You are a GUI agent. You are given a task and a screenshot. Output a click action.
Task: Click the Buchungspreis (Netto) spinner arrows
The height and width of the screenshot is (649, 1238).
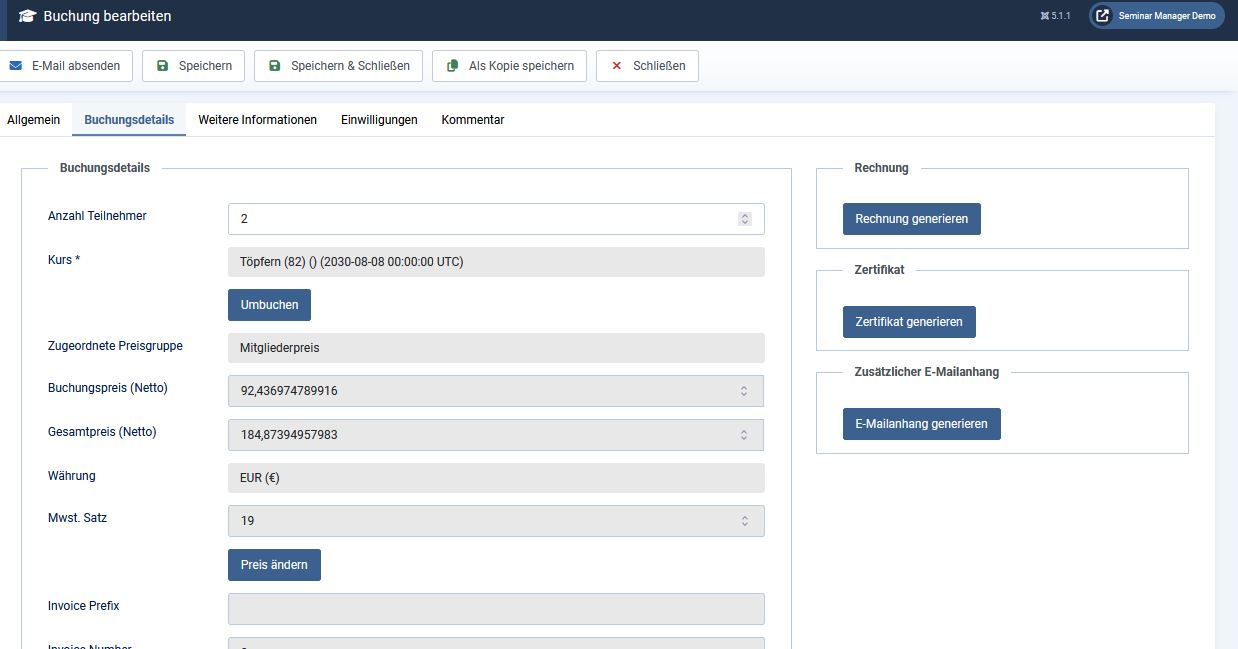pyautogui.click(x=744, y=391)
